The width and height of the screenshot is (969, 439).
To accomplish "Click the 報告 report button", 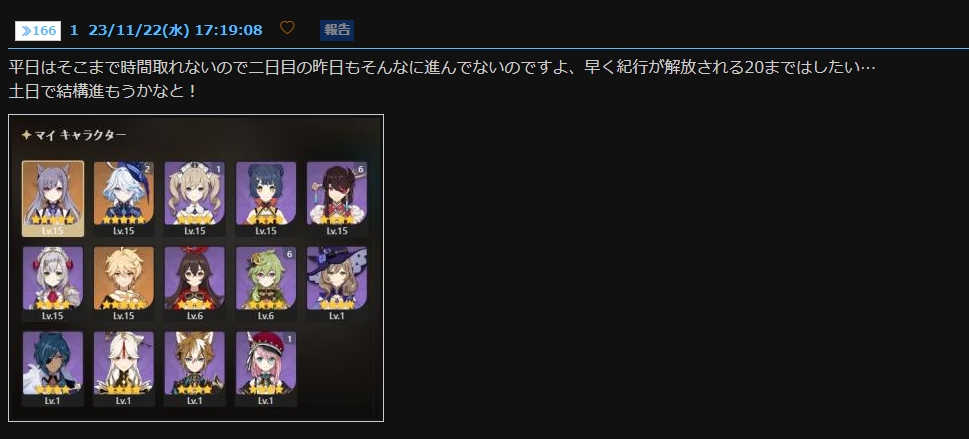I will (x=337, y=30).
